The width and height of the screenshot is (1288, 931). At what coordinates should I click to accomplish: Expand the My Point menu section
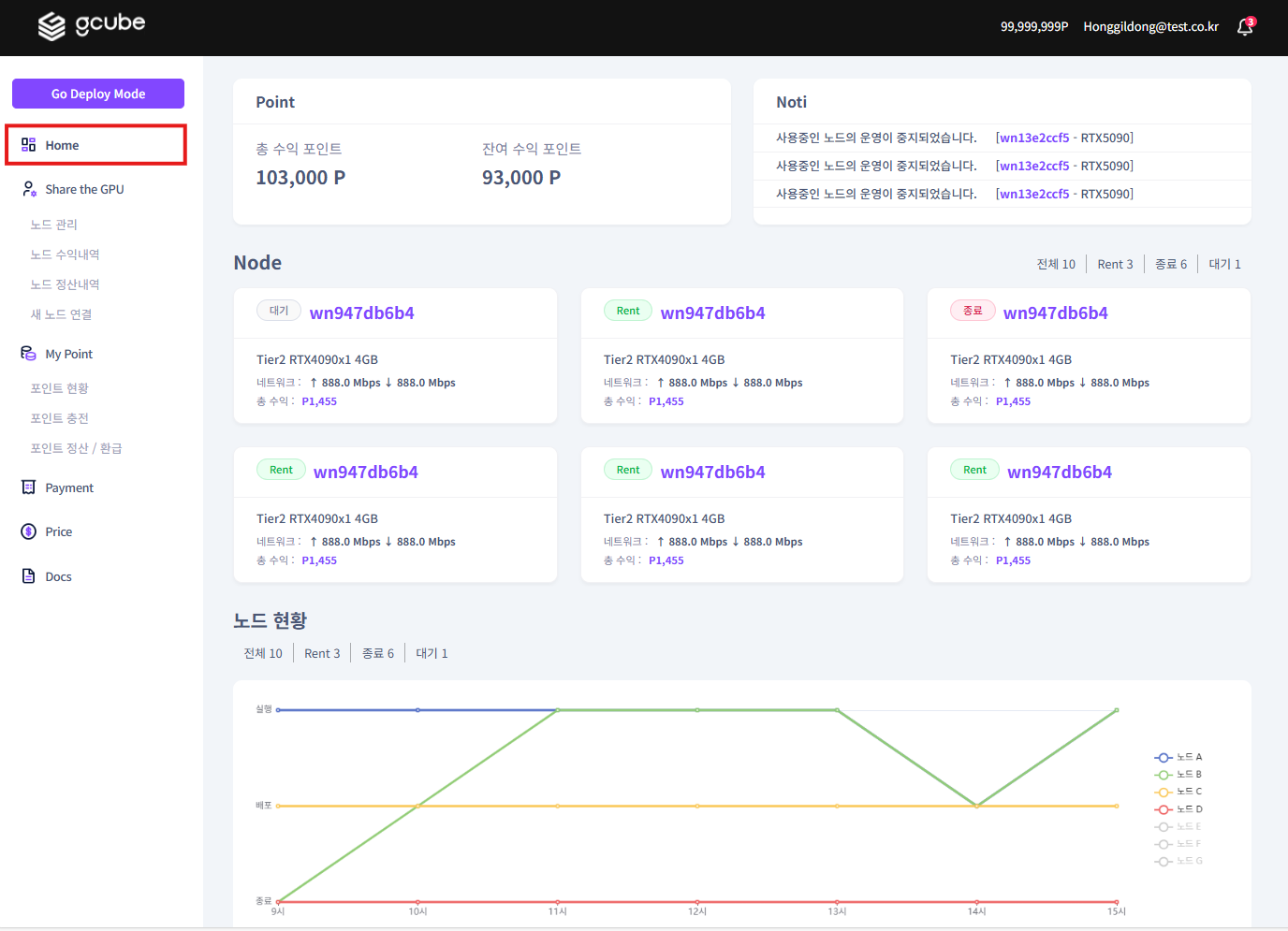coord(69,354)
